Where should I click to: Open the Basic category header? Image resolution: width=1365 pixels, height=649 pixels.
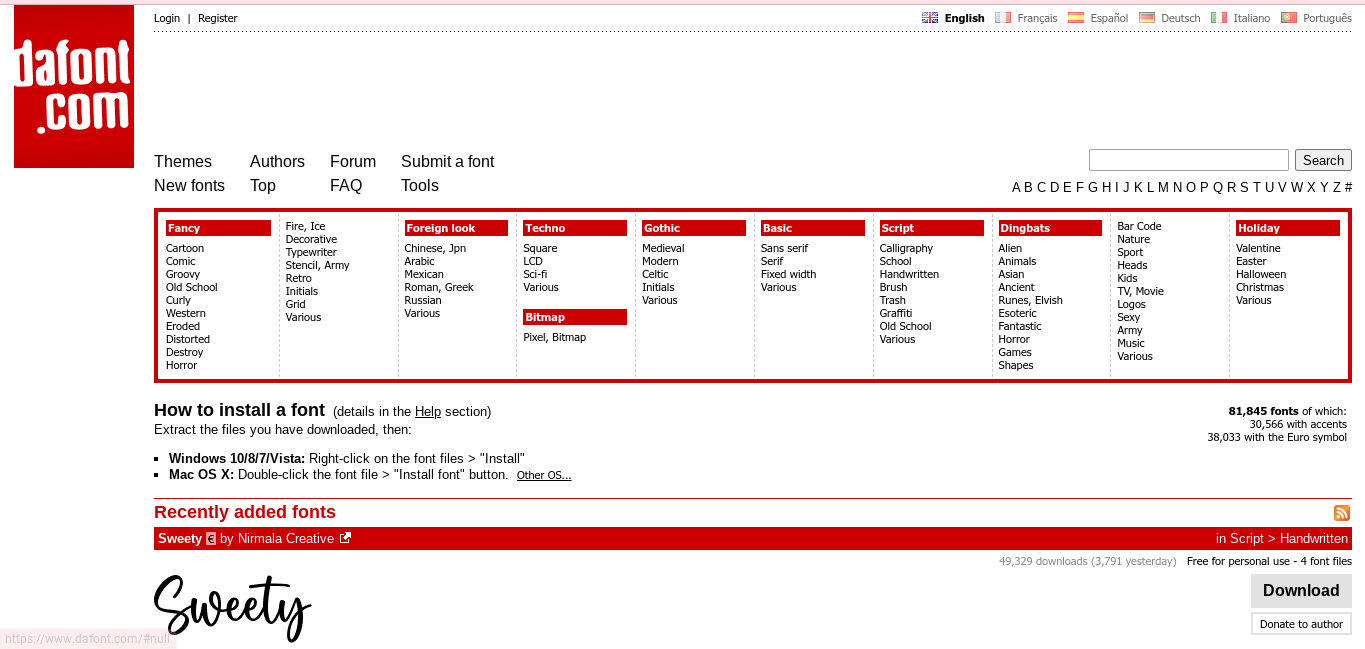click(813, 228)
